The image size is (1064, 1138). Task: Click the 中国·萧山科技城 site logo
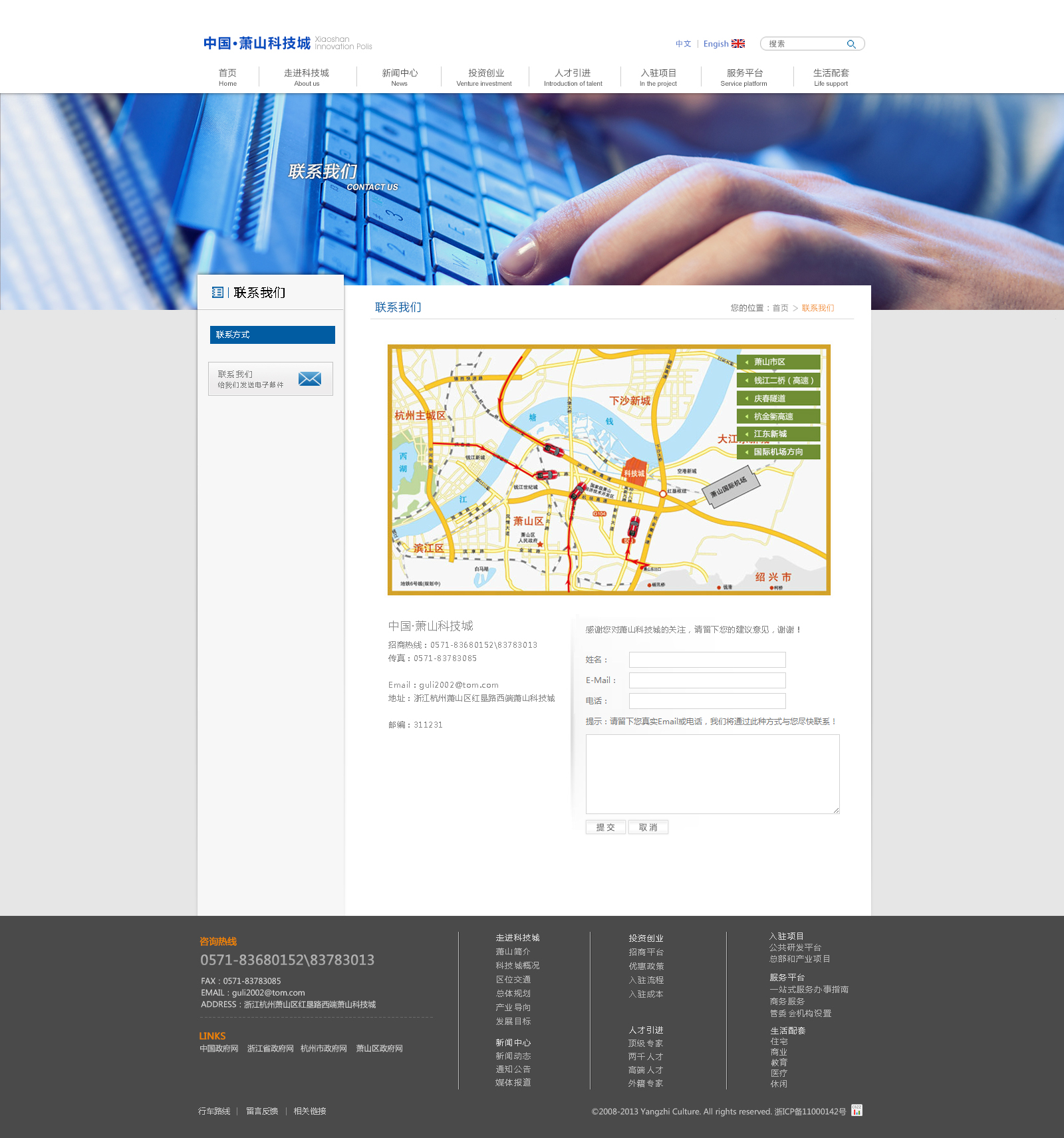[257, 43]
